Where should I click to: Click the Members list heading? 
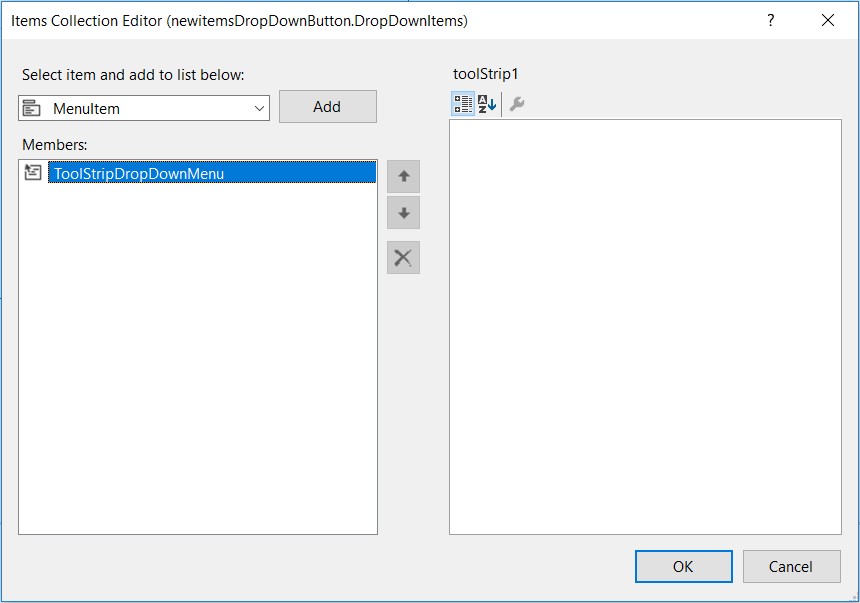54,144
